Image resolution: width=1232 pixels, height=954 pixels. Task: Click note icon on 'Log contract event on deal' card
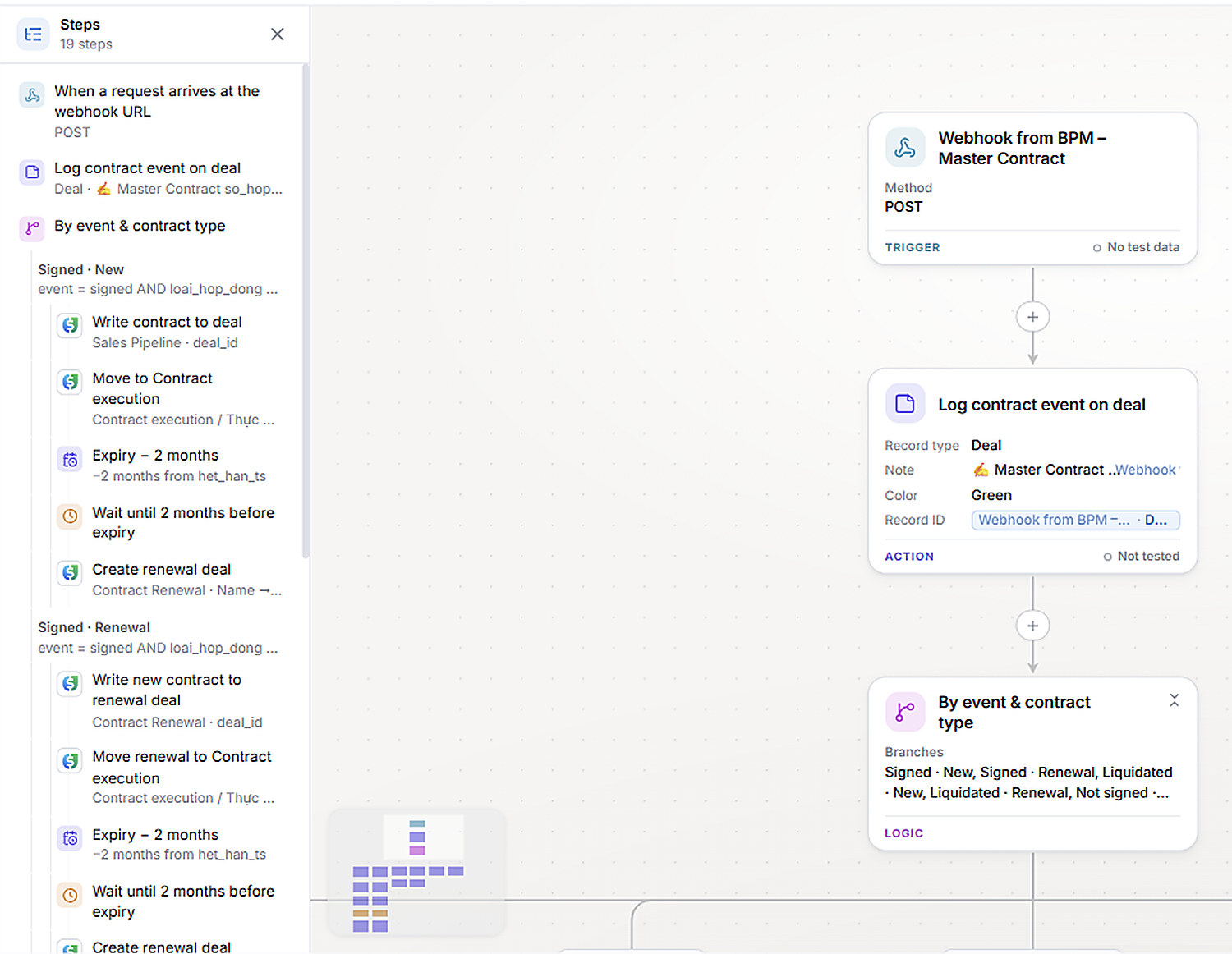tap(905, 403)
